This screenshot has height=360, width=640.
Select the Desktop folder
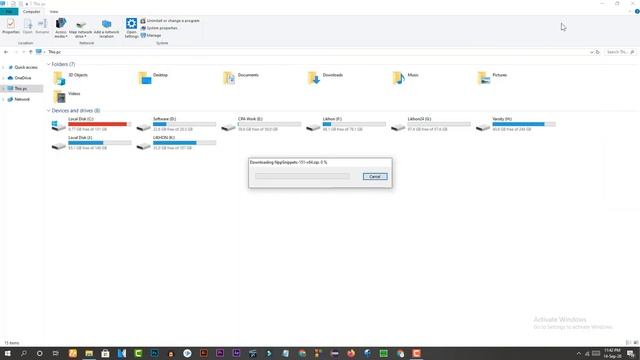point(154,78)
